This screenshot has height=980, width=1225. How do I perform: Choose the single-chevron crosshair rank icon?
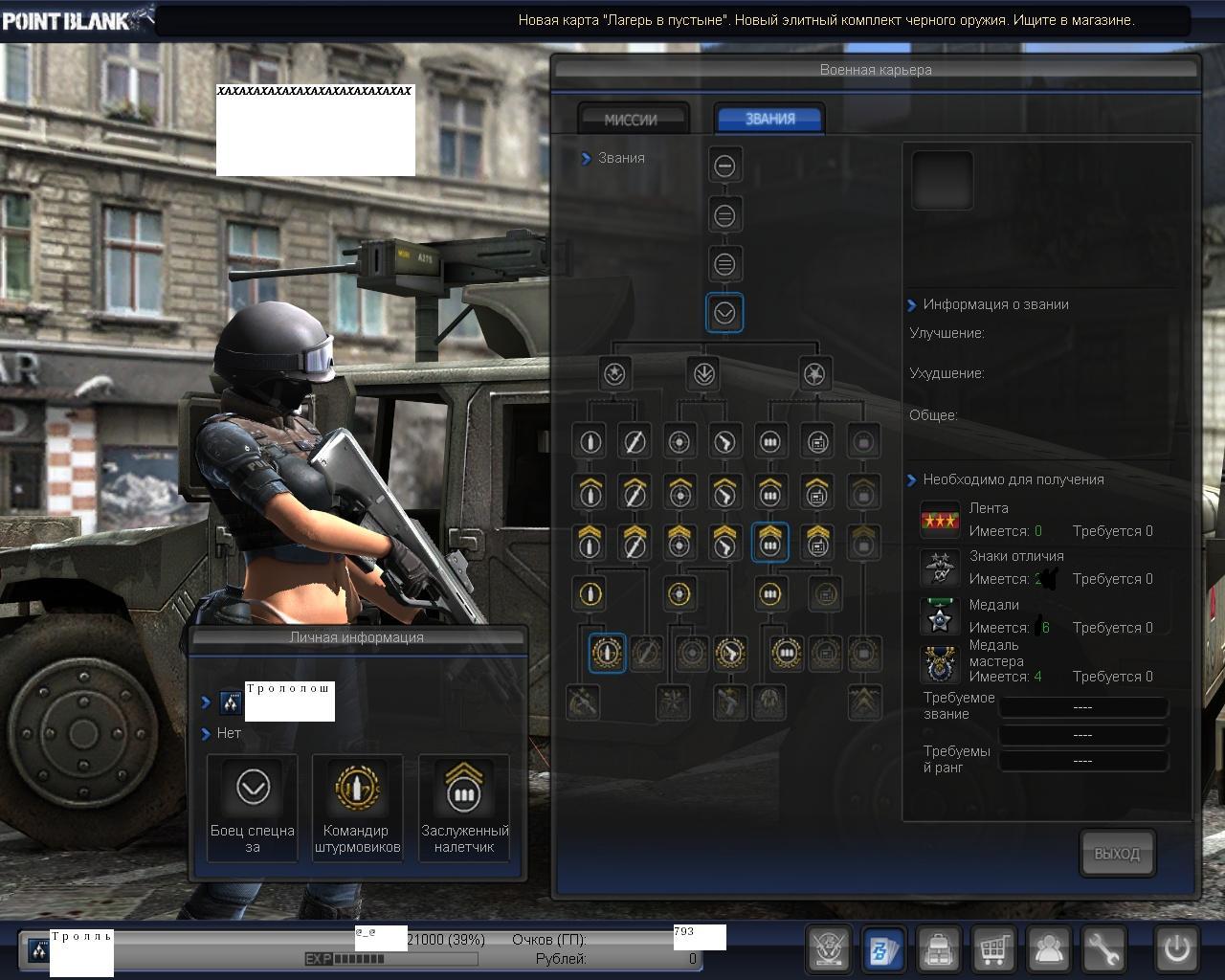(679, 492)
